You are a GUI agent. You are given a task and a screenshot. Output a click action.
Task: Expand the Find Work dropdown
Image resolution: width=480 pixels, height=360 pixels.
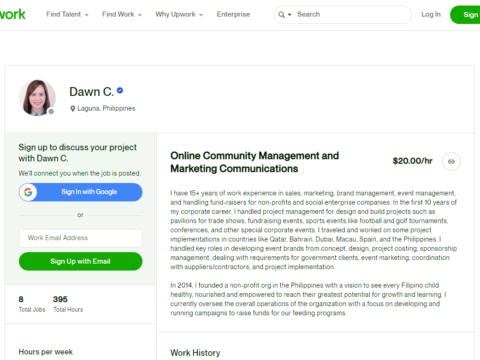122,14
